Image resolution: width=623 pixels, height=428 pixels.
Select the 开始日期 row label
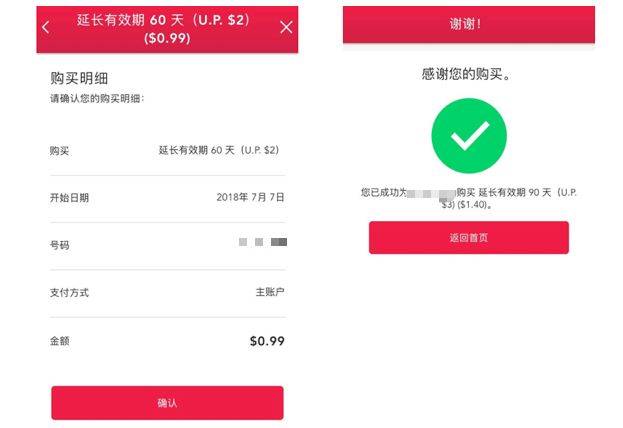69,197
